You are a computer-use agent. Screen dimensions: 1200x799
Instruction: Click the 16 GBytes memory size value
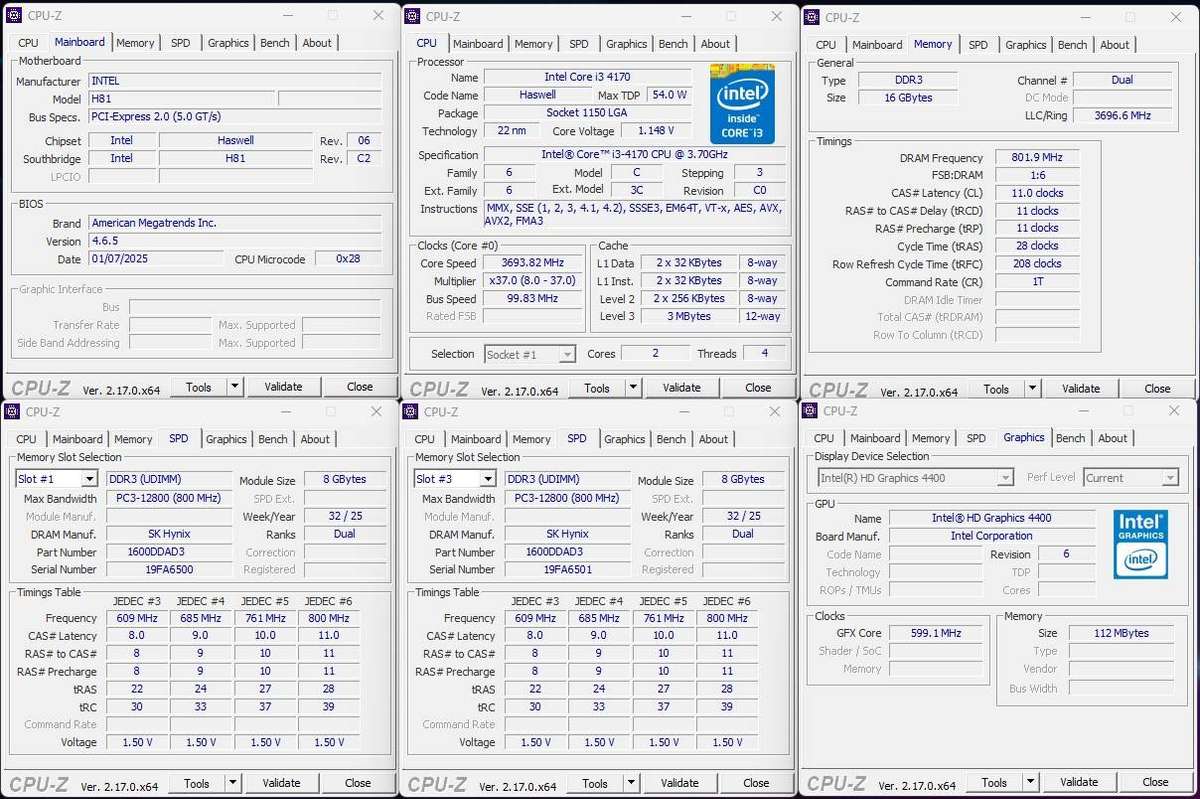pyautogui.click(x=907, y=98)
